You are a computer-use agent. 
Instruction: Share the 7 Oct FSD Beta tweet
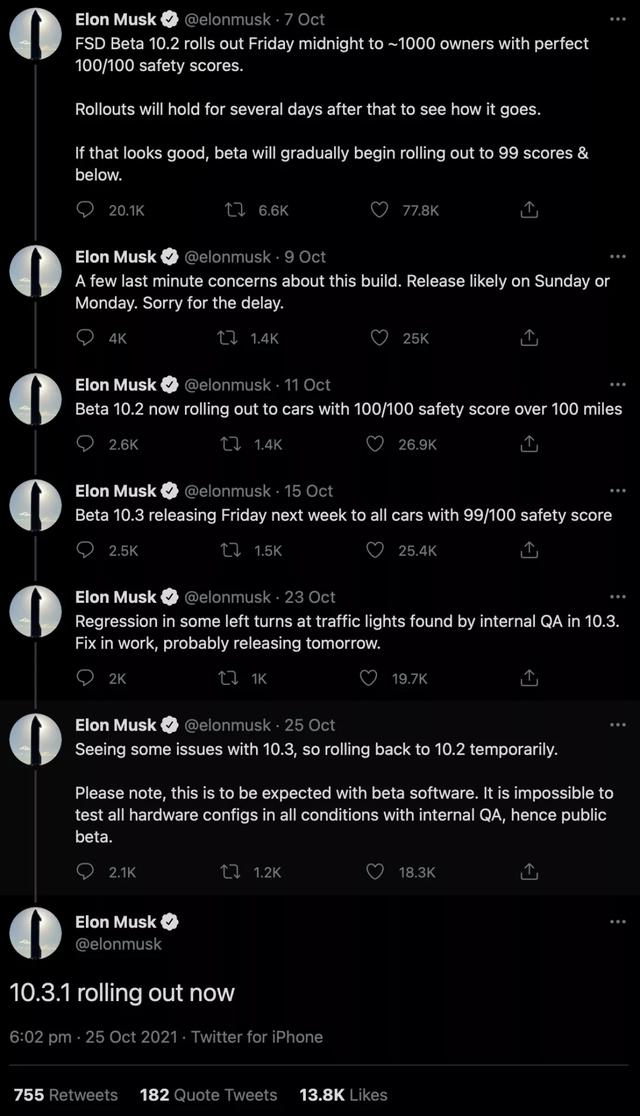530,210
